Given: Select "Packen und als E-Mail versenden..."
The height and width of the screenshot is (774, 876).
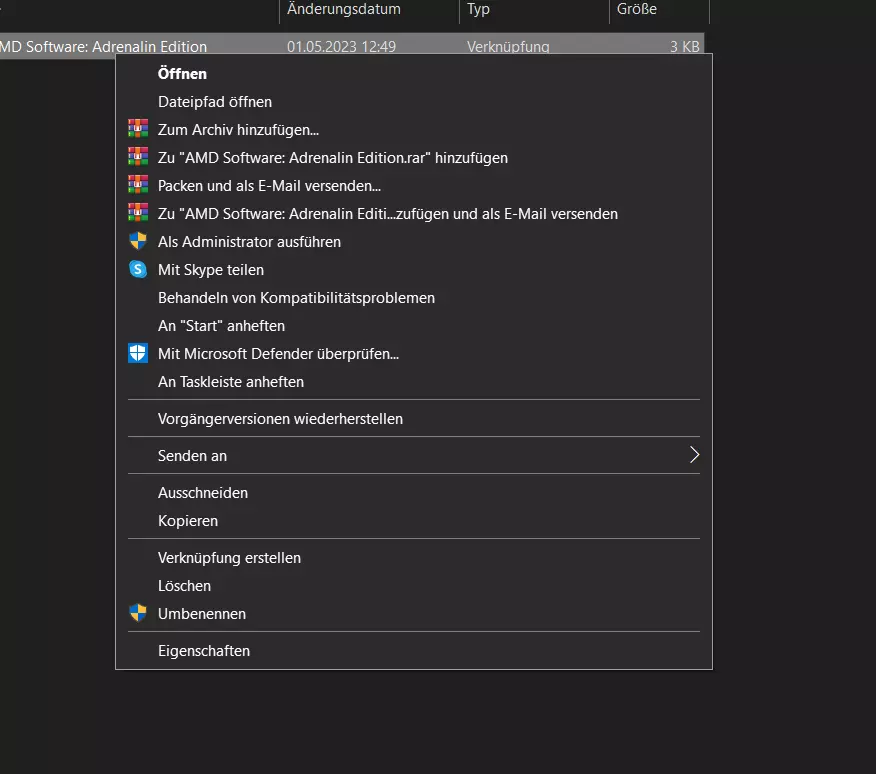Looking at the screenshot, I should click(x=414, y=186).
